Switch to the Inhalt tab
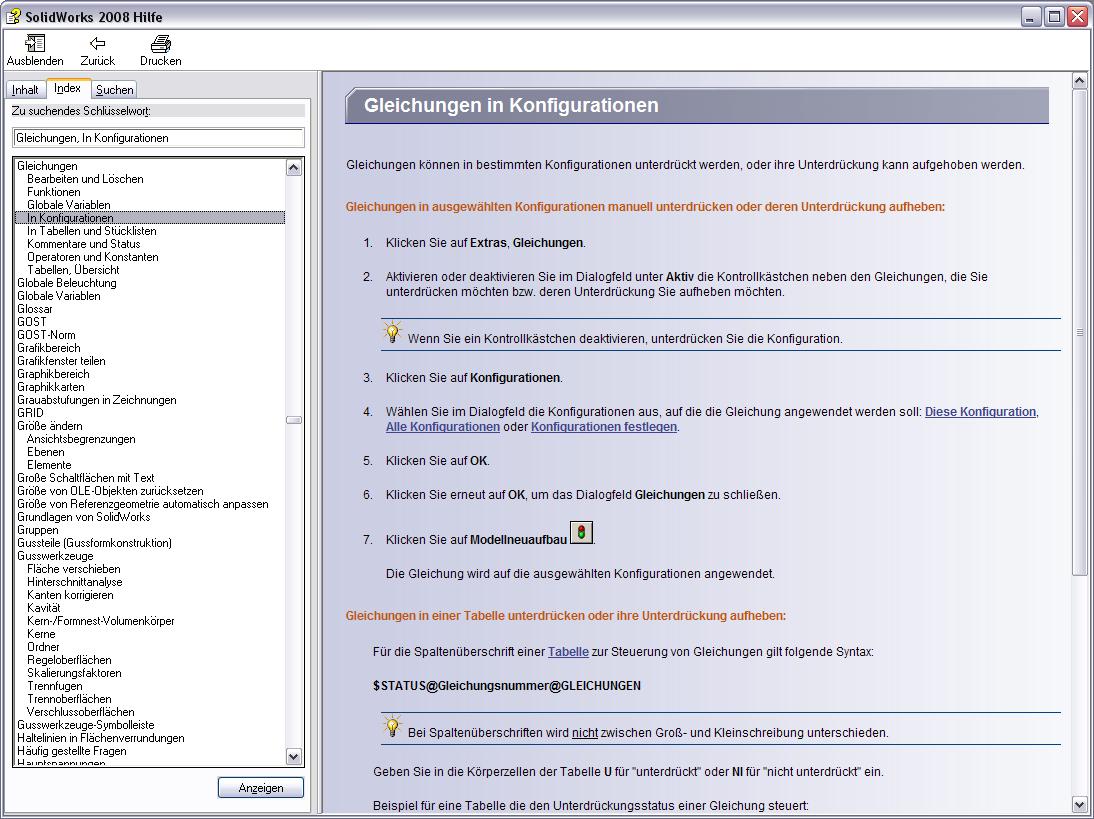Screen dimensions: 1094x819 pyautogui.click(x=25, y=90)
